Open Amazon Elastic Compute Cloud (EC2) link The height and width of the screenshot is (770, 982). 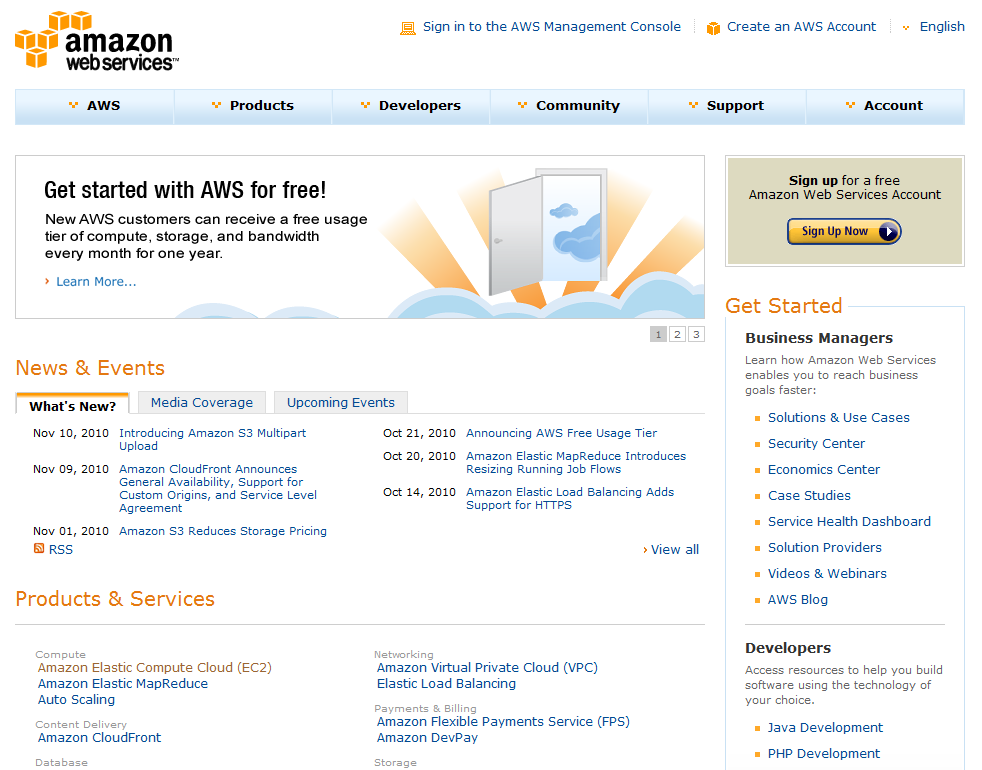click(x=155, y=668)
